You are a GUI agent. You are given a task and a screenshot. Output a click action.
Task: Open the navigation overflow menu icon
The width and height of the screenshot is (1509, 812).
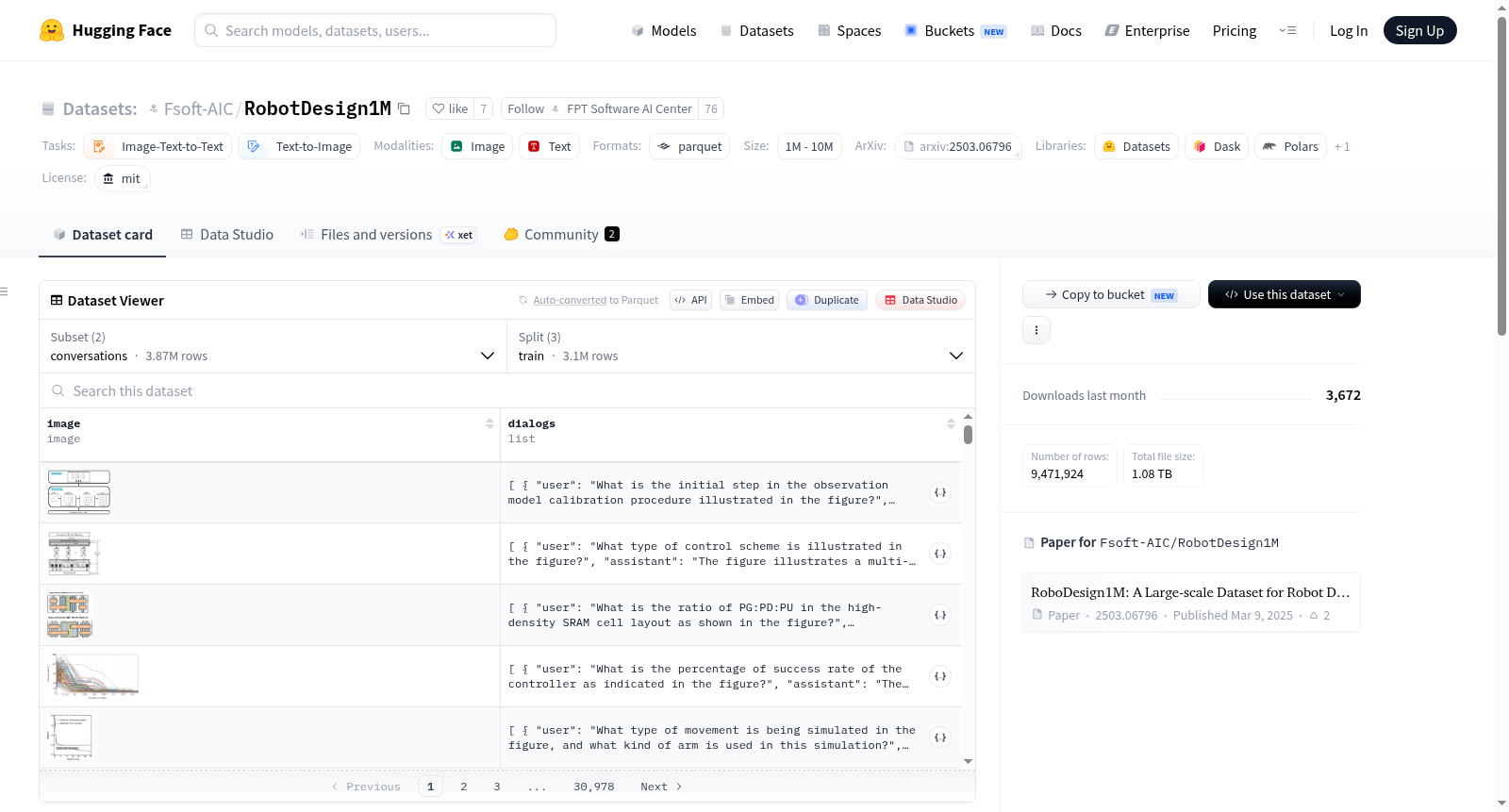1287,30
